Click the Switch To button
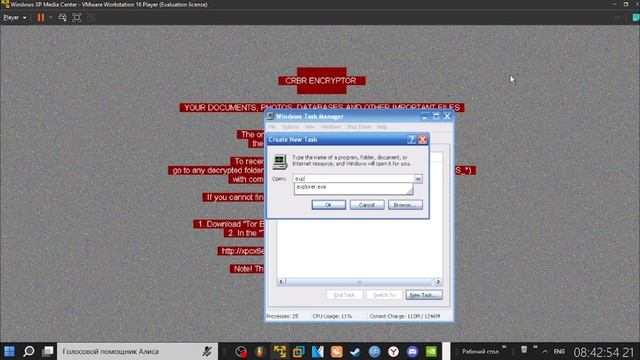Screen dimensions: 640x360 pos(384,295)
